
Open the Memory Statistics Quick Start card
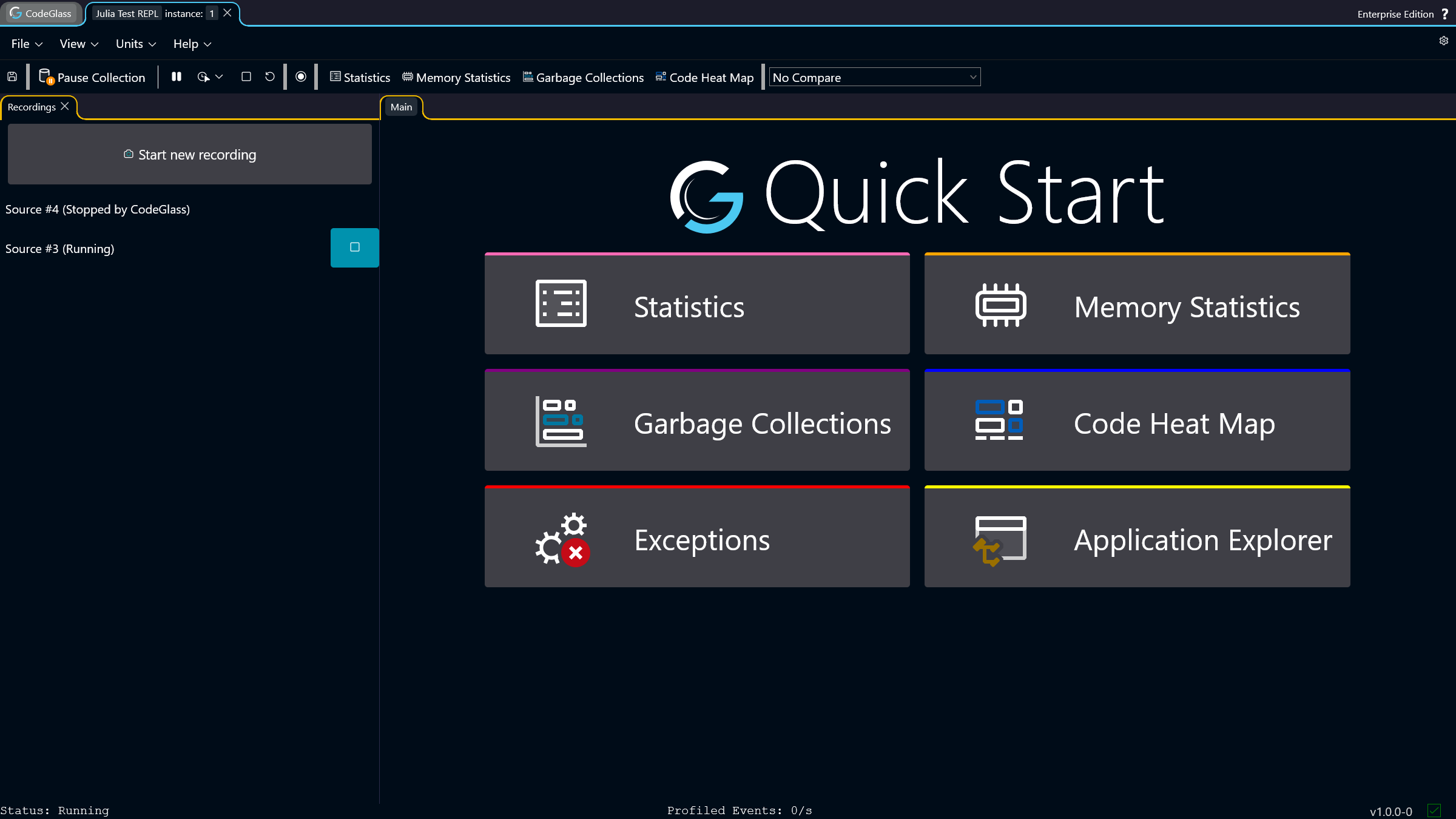[x=1137, y=303]
